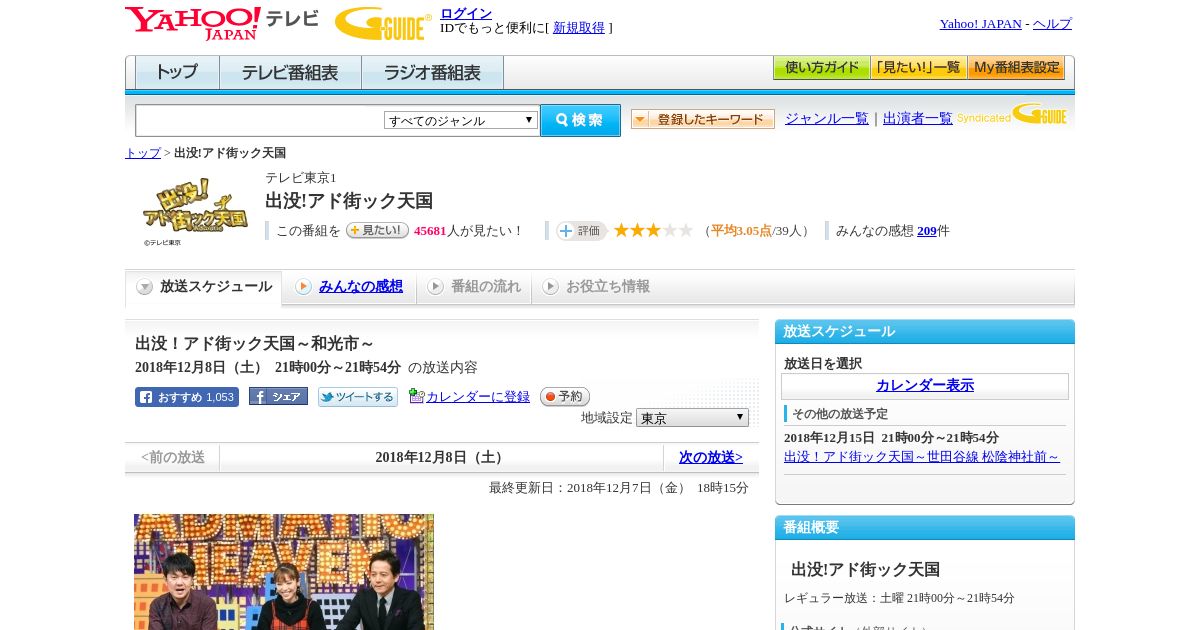Switch to the トップ tab
Image resolution: width=1200 pixels, height=630 pixels.
click(177, 73)
